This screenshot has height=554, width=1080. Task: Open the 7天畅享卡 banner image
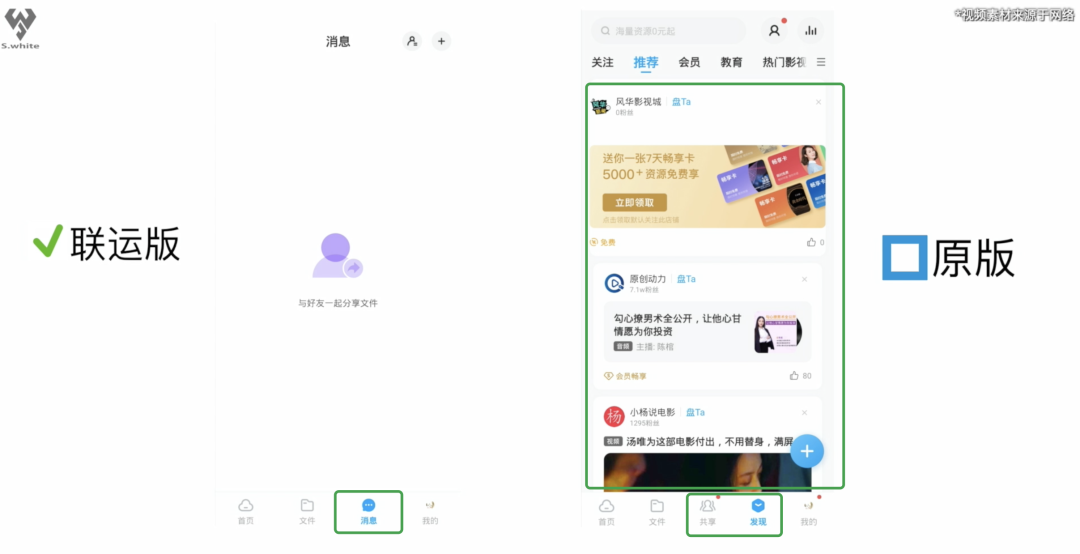pos(707,186)
